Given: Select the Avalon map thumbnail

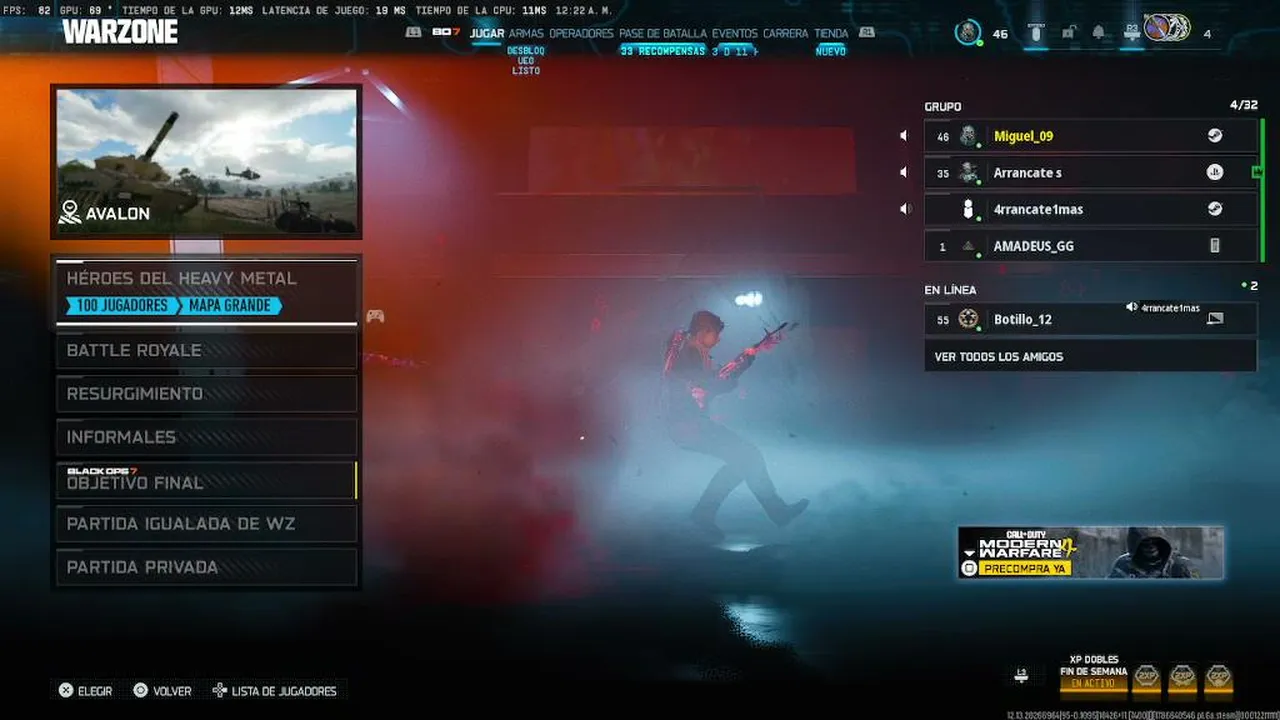Looking at the screenshot, I should click(x=206, y=162).
